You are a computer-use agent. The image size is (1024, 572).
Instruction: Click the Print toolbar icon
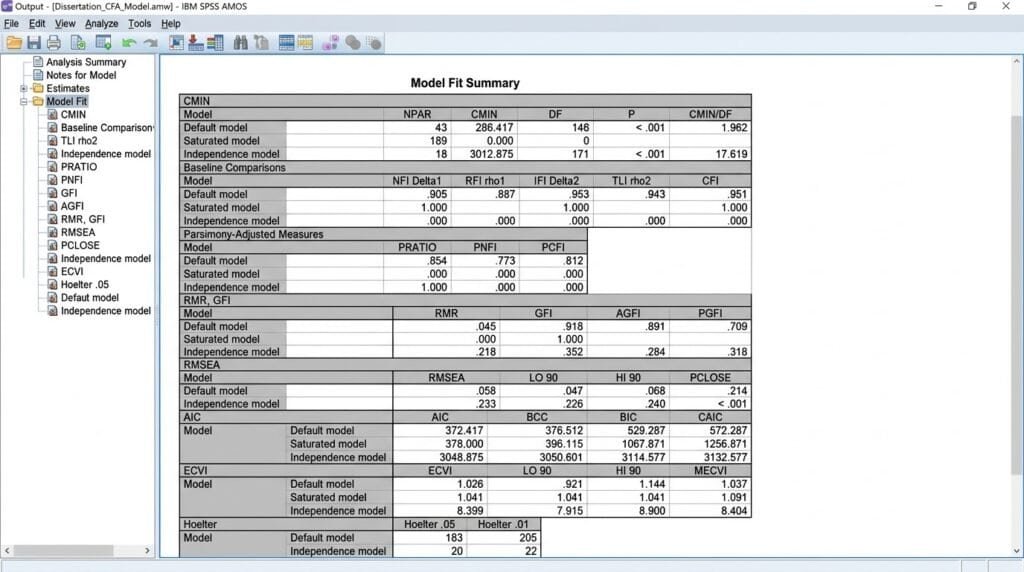[x=54, y=43]
